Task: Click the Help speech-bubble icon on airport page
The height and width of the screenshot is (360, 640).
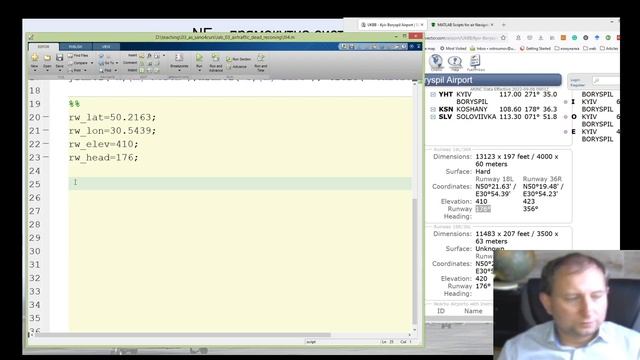Action: coord(455,62)
